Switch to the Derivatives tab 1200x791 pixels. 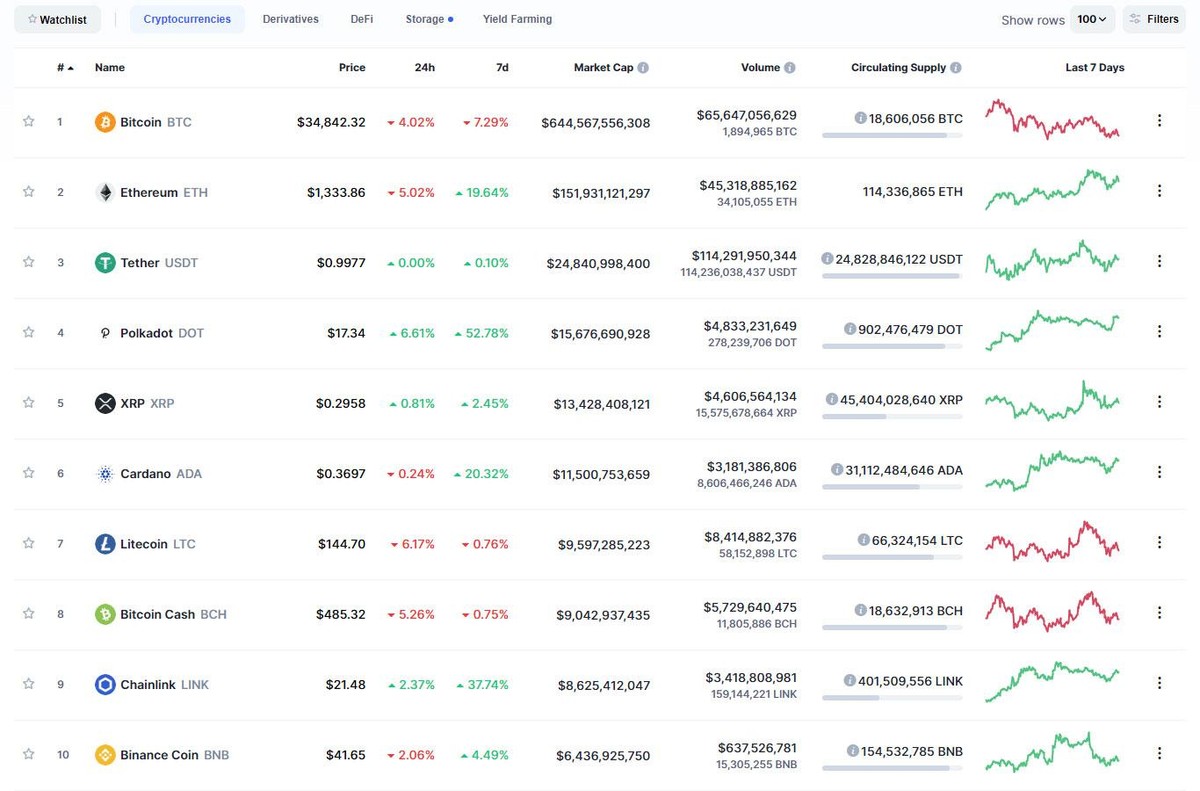pos(290,18)
